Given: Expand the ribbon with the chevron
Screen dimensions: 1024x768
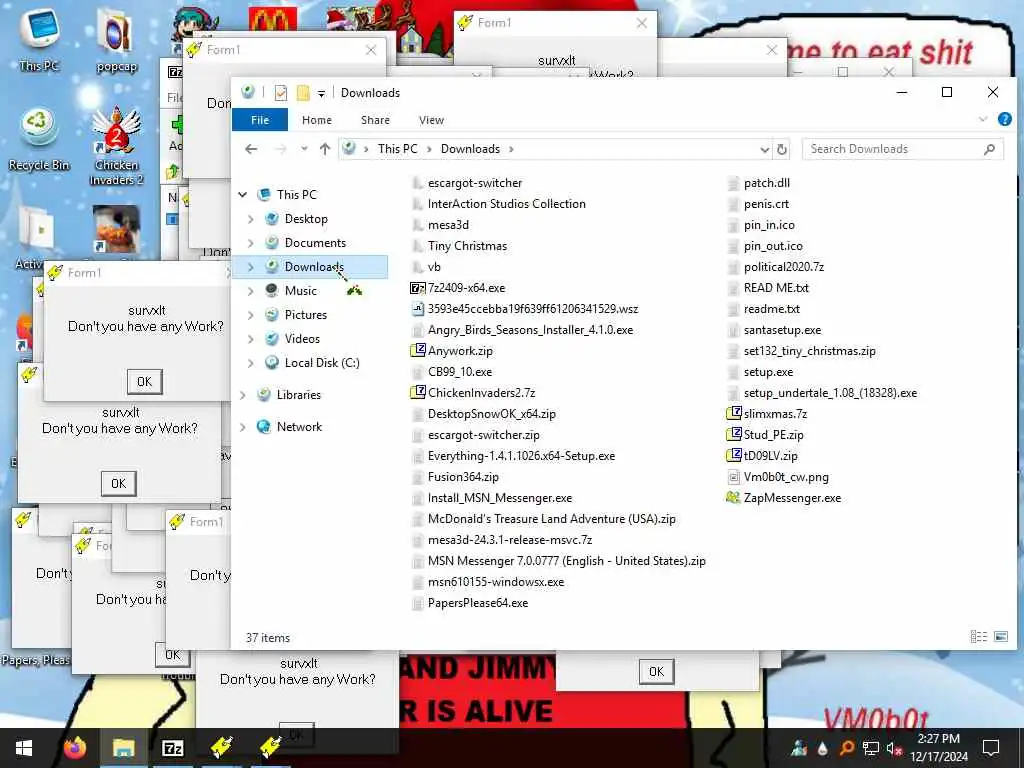Looking at the screenshot, I should (x=983, y=120).
